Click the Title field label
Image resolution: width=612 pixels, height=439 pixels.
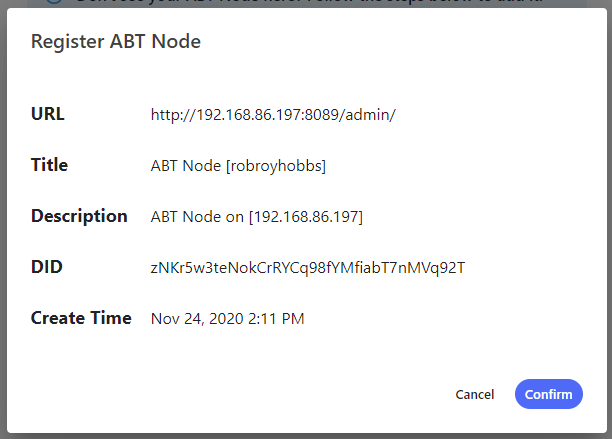[x=50, y=165]
